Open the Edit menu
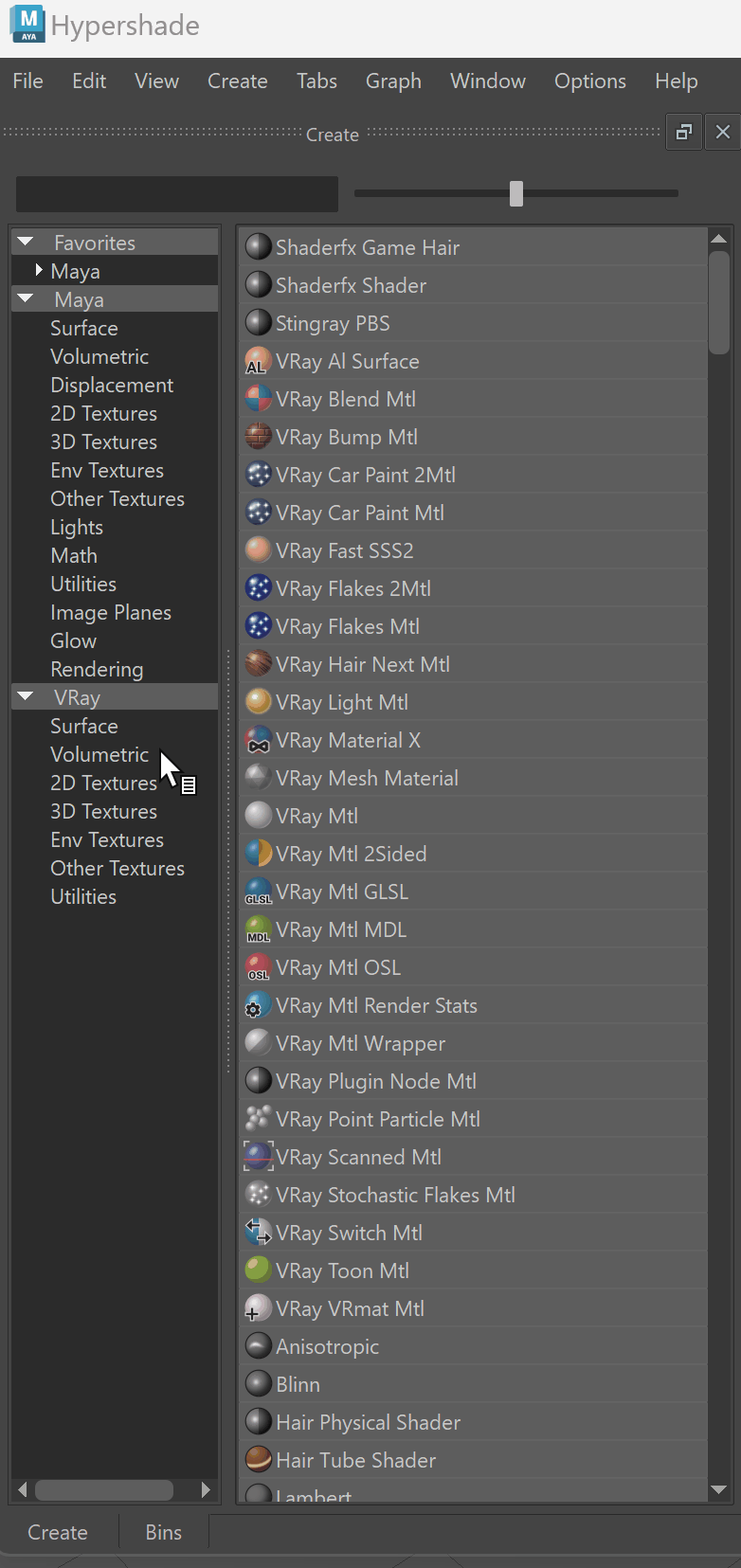Image resolution: width=741 pixels, height=1568 pixels. pyautogui.click(x=89, y=81)
